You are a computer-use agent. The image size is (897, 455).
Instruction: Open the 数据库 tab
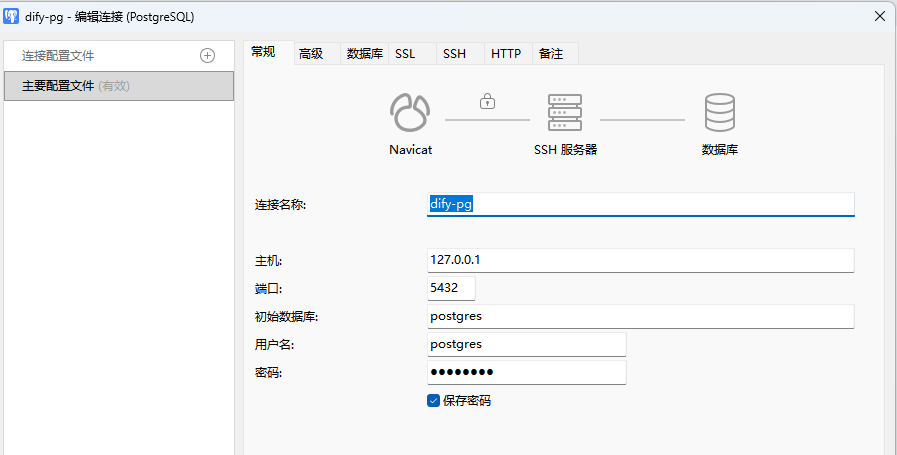[364, 54]
